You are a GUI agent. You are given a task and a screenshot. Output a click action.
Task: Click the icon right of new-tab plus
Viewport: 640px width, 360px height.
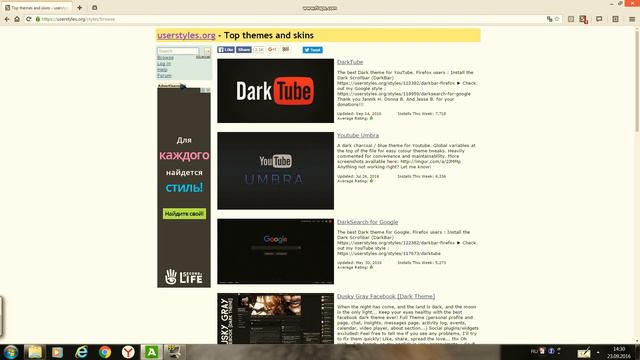point(94,7)
